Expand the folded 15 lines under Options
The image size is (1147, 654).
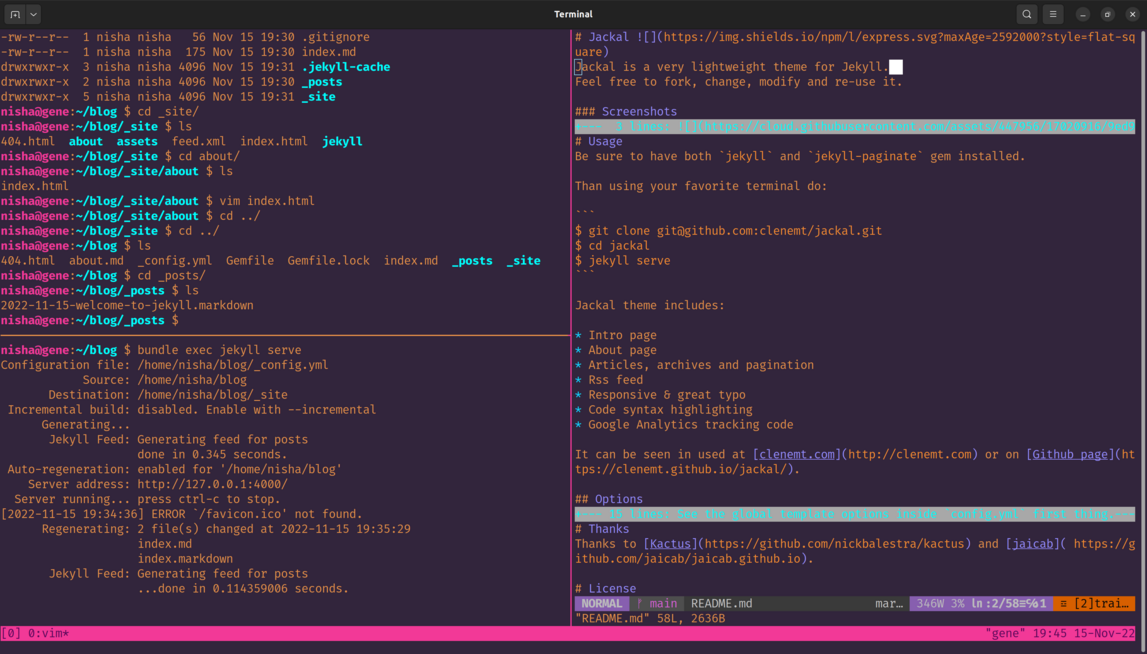(x=854, y=514)
